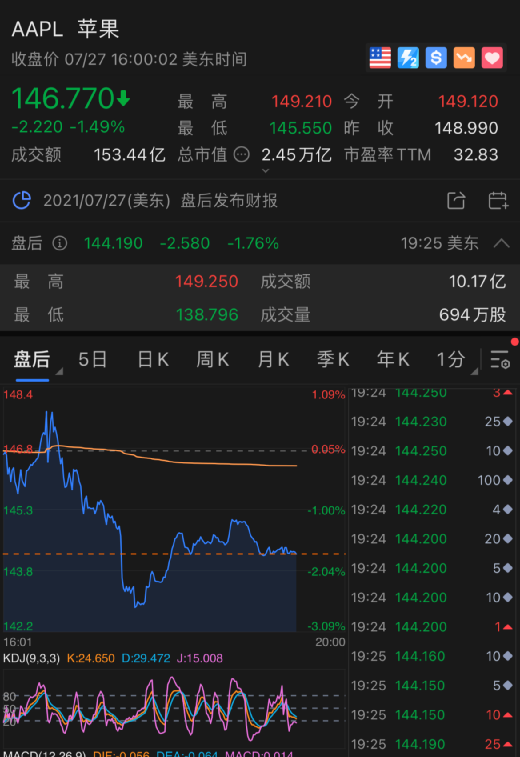Select the 19:24 trade at 144.220

431,509
